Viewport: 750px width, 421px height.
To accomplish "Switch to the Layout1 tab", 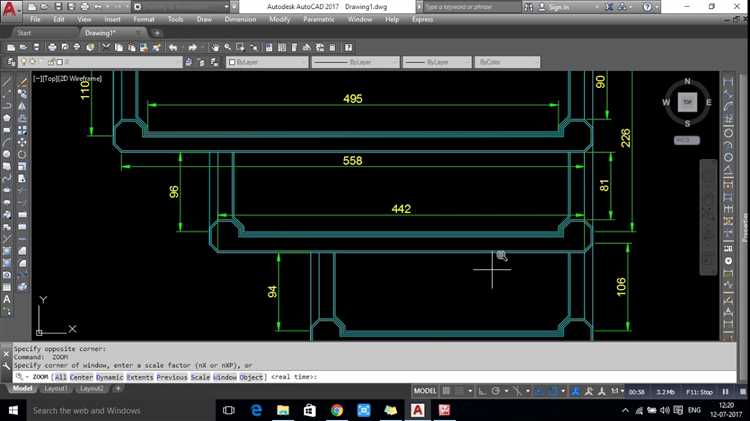I will [55, 389].
